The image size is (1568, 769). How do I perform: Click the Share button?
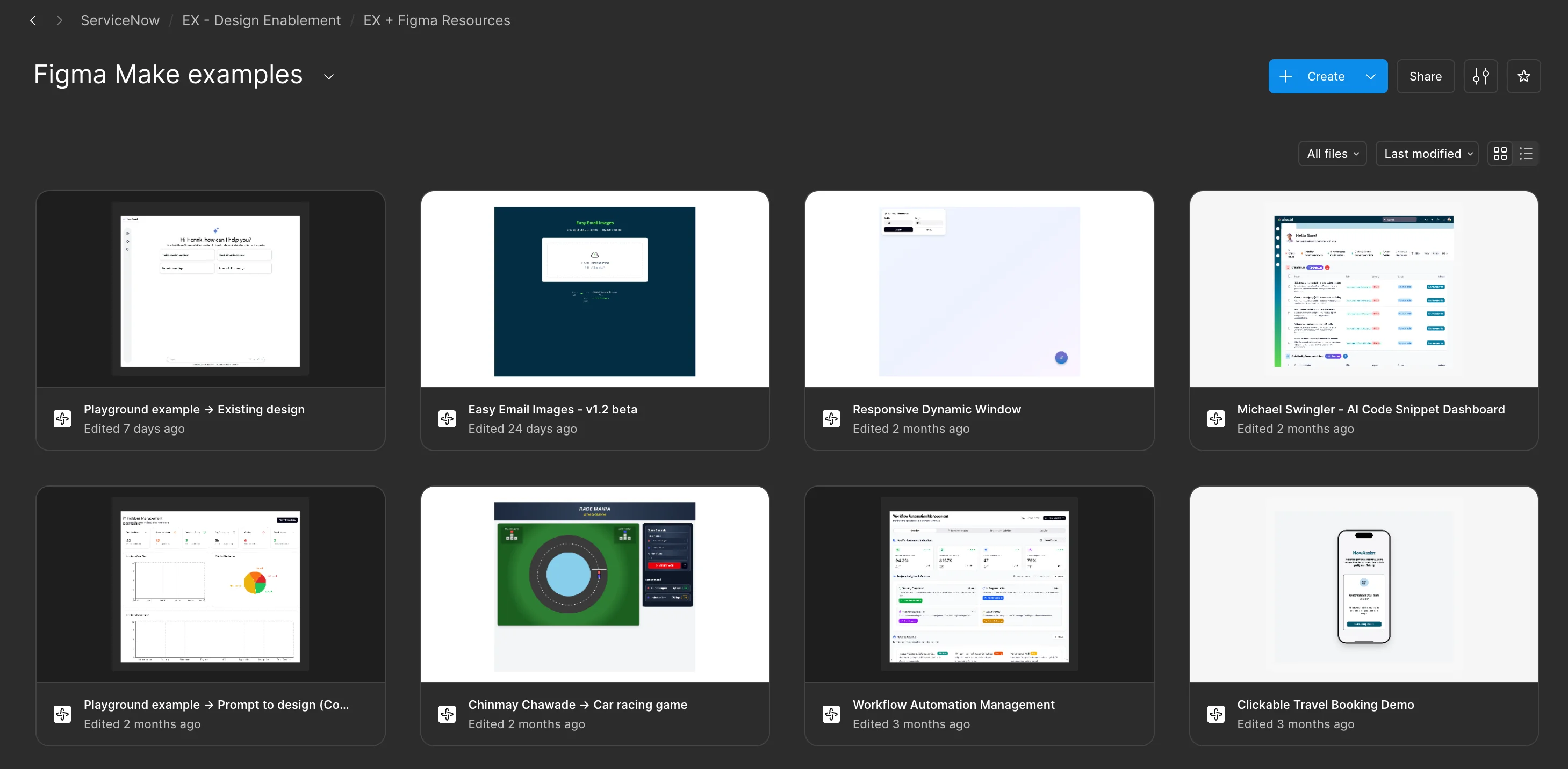(x=1426, y=76)
